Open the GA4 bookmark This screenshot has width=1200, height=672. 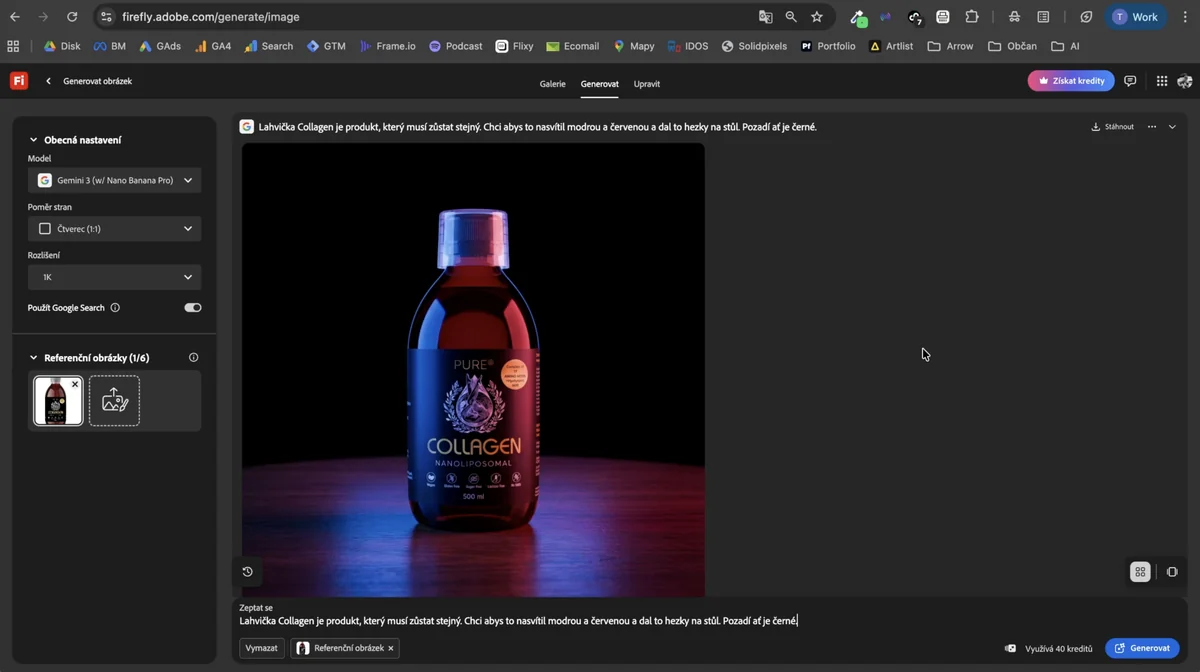pos(213,46)
